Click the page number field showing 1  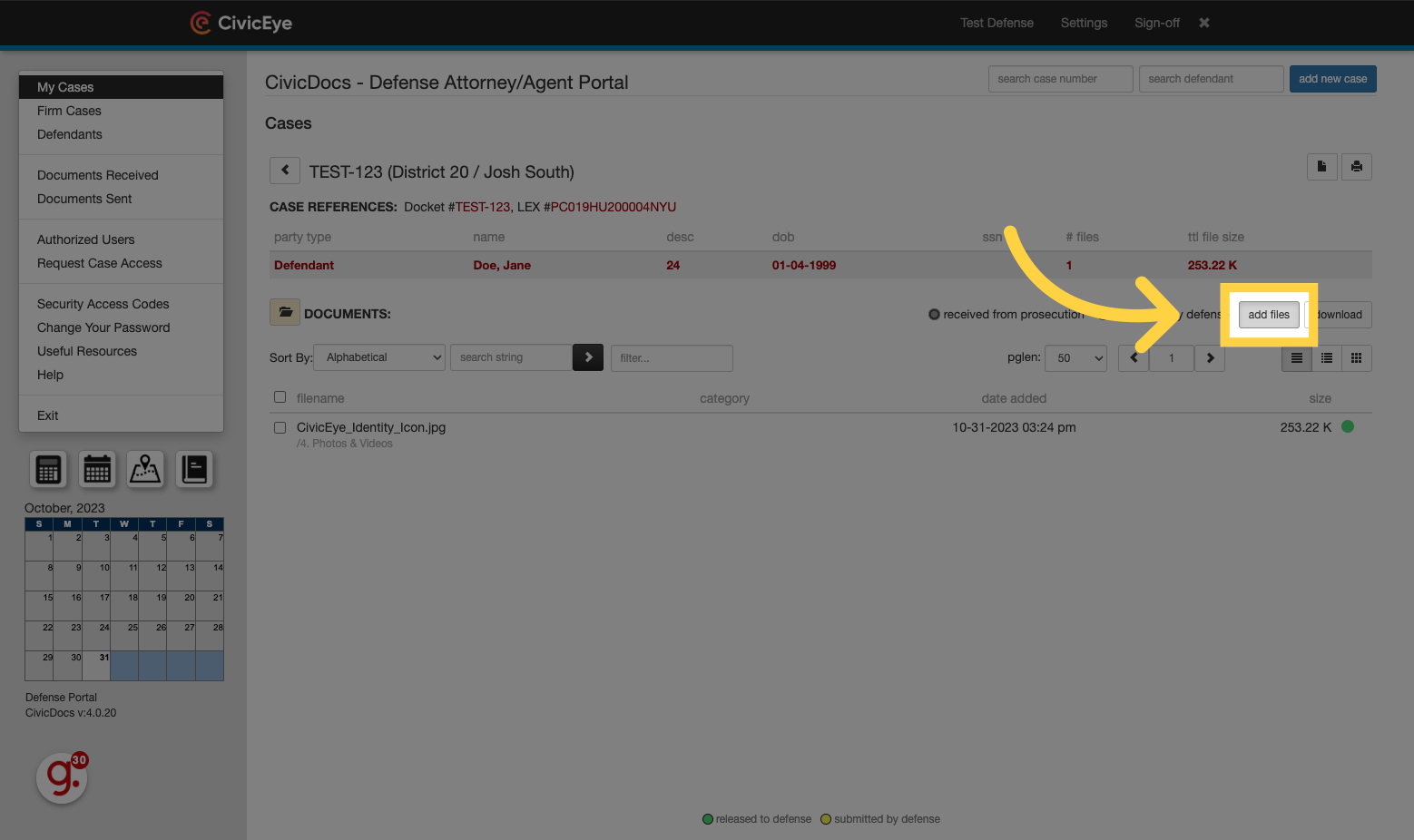coord(1172,358)
